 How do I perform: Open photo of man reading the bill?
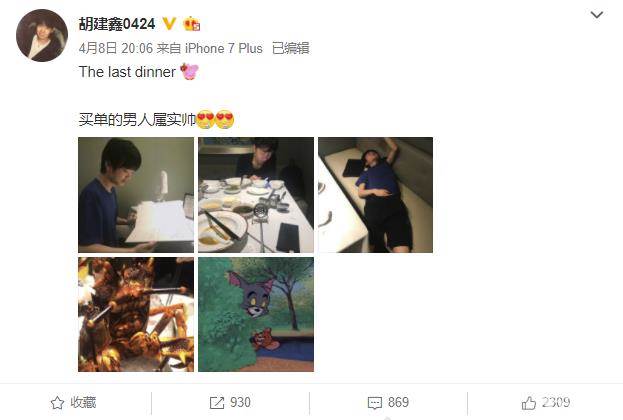click(x=136, y=195)
